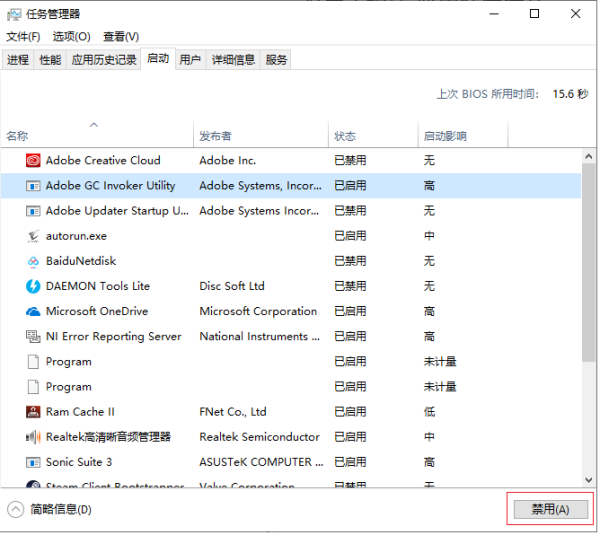The height and width of the screenshot is (535, 600).
Task: Sort by the 状态 column header
Action: [x=373, y=135]
